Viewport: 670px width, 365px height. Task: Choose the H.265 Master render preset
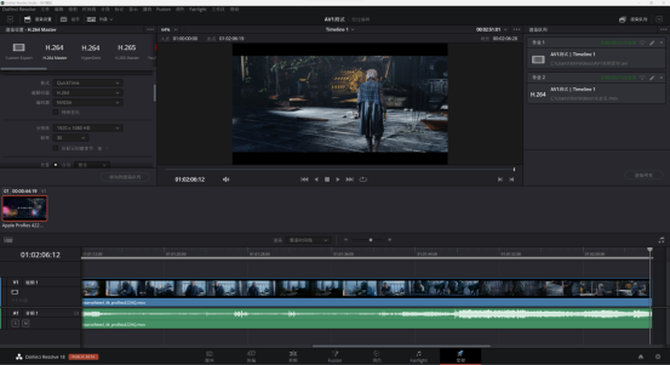(x=126, y=50)
